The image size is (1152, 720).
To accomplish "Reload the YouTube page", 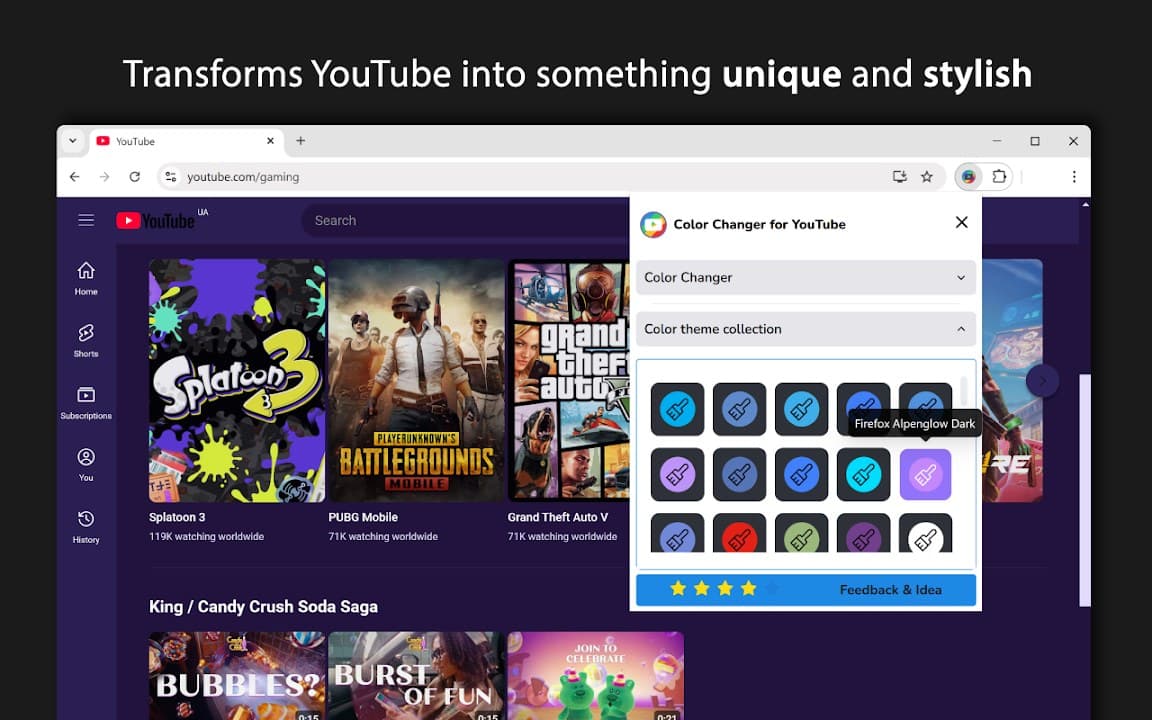I will (134, 176).
